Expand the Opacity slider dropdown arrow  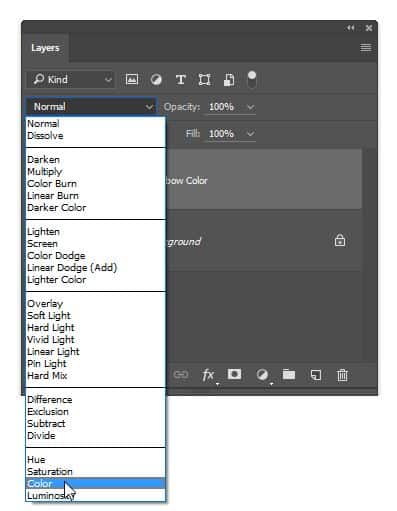coord(251,107)
